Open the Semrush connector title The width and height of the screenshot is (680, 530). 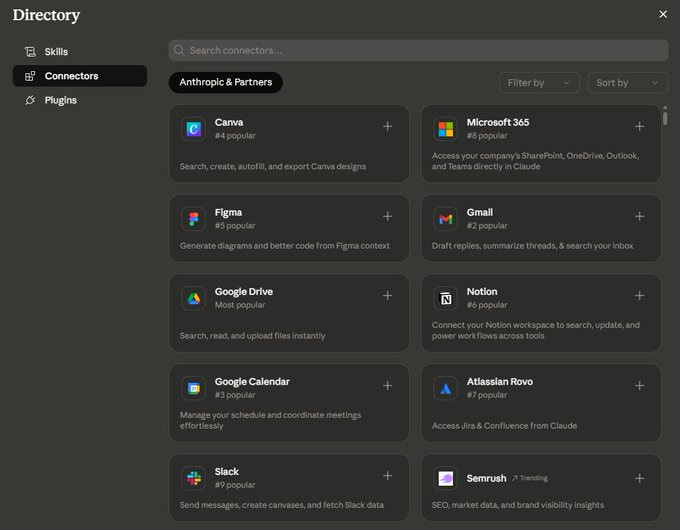[x=486, y=478]
